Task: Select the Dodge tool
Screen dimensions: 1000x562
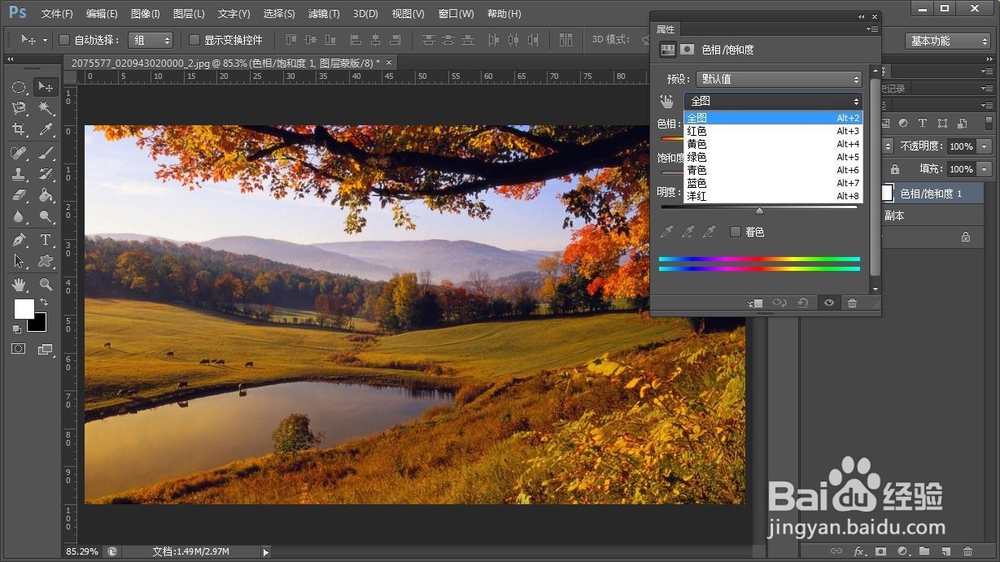Action: (45, 217)
